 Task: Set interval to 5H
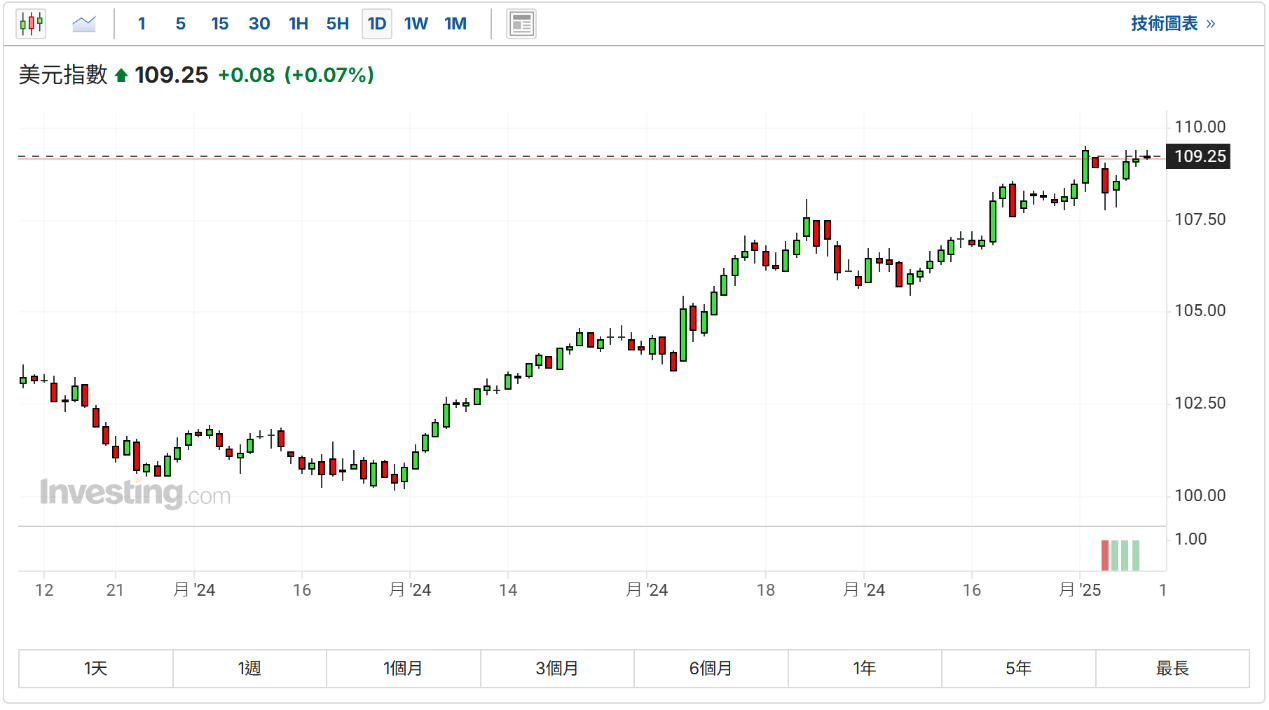(x=337, y=23)
